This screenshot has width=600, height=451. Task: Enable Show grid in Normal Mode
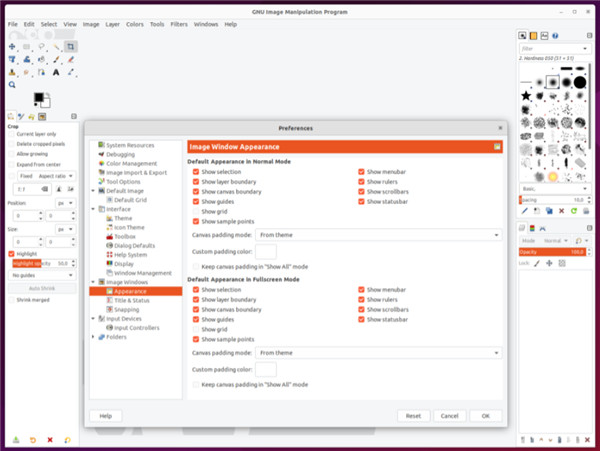(196, 211)
